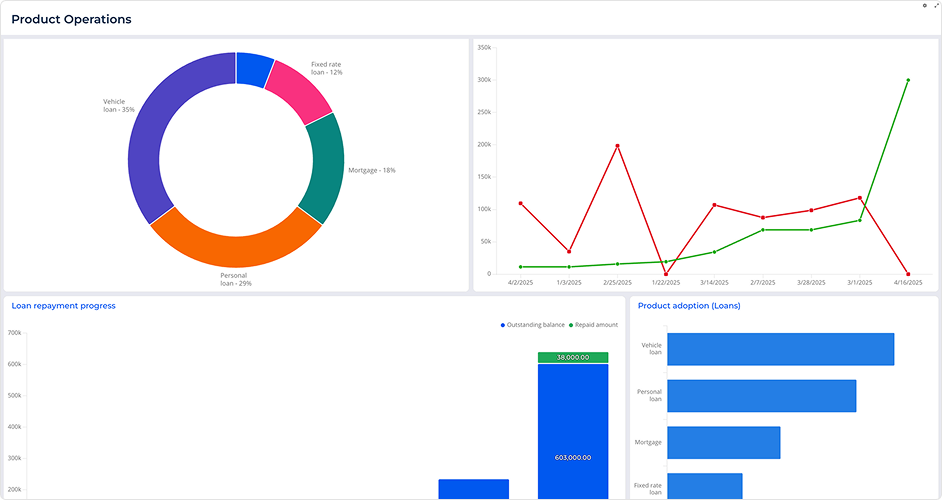Click green line point at 4/16/2025
942x500 pixels.
(908, 80)
